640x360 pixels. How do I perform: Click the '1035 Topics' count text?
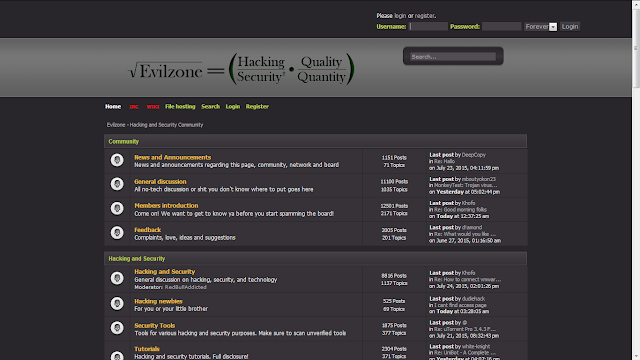394,189
